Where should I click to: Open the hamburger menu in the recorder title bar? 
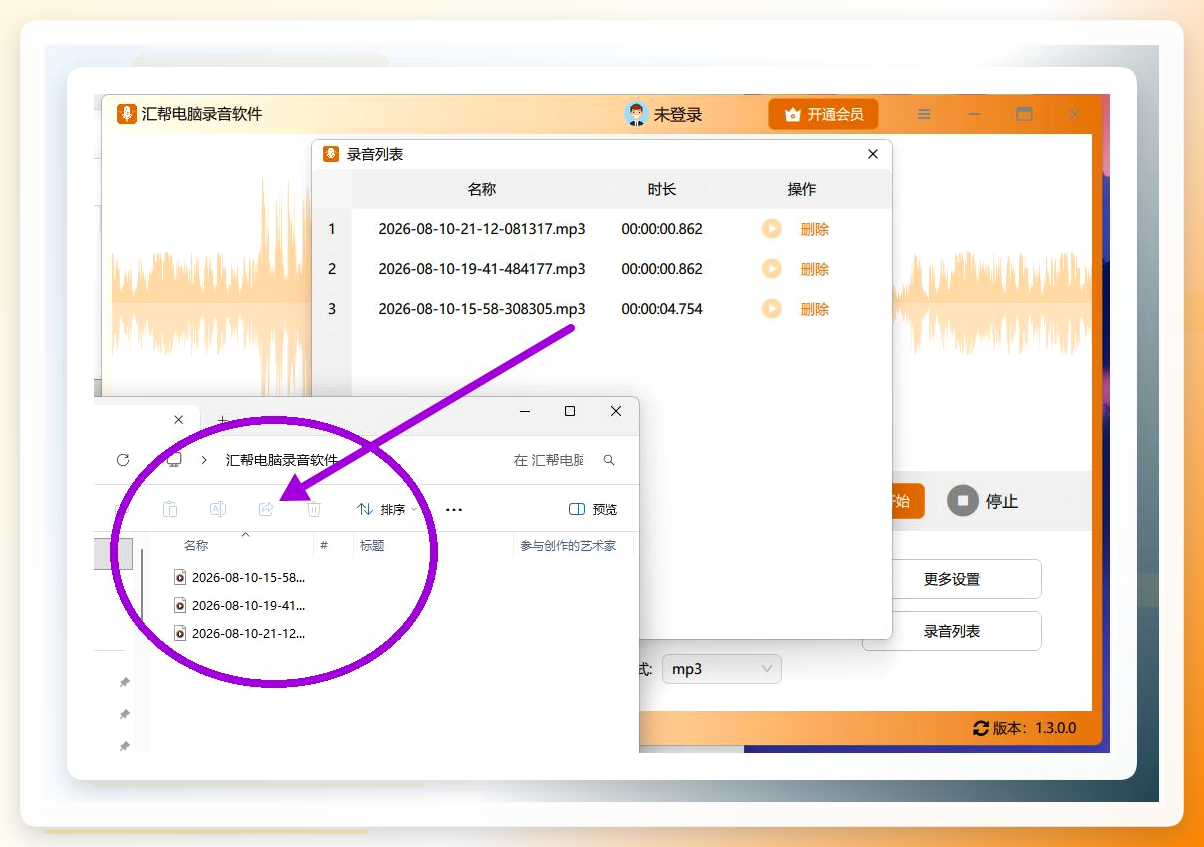925,114
